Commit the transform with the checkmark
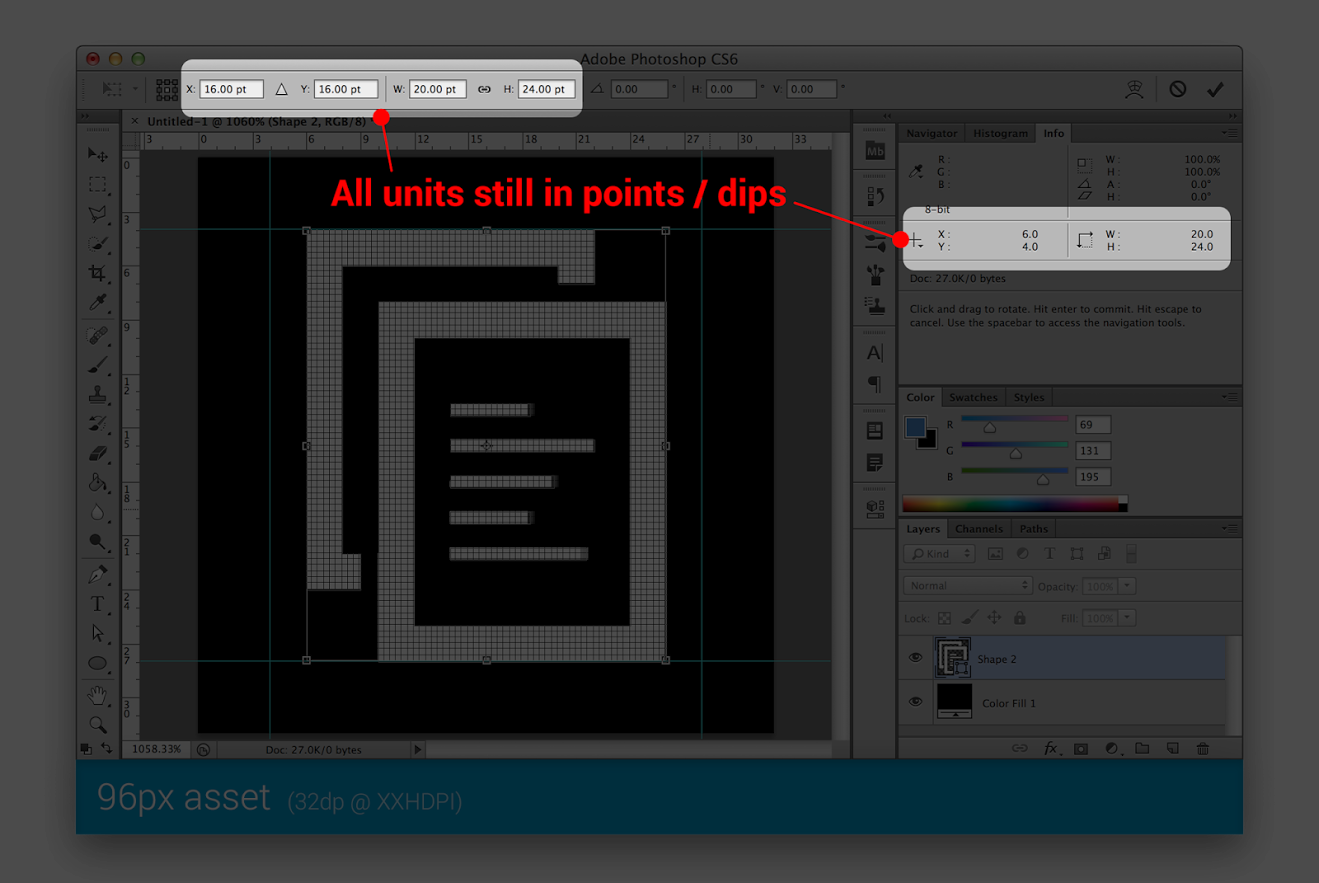Screen dimensions: 1319x883 tap(1215, 89)
